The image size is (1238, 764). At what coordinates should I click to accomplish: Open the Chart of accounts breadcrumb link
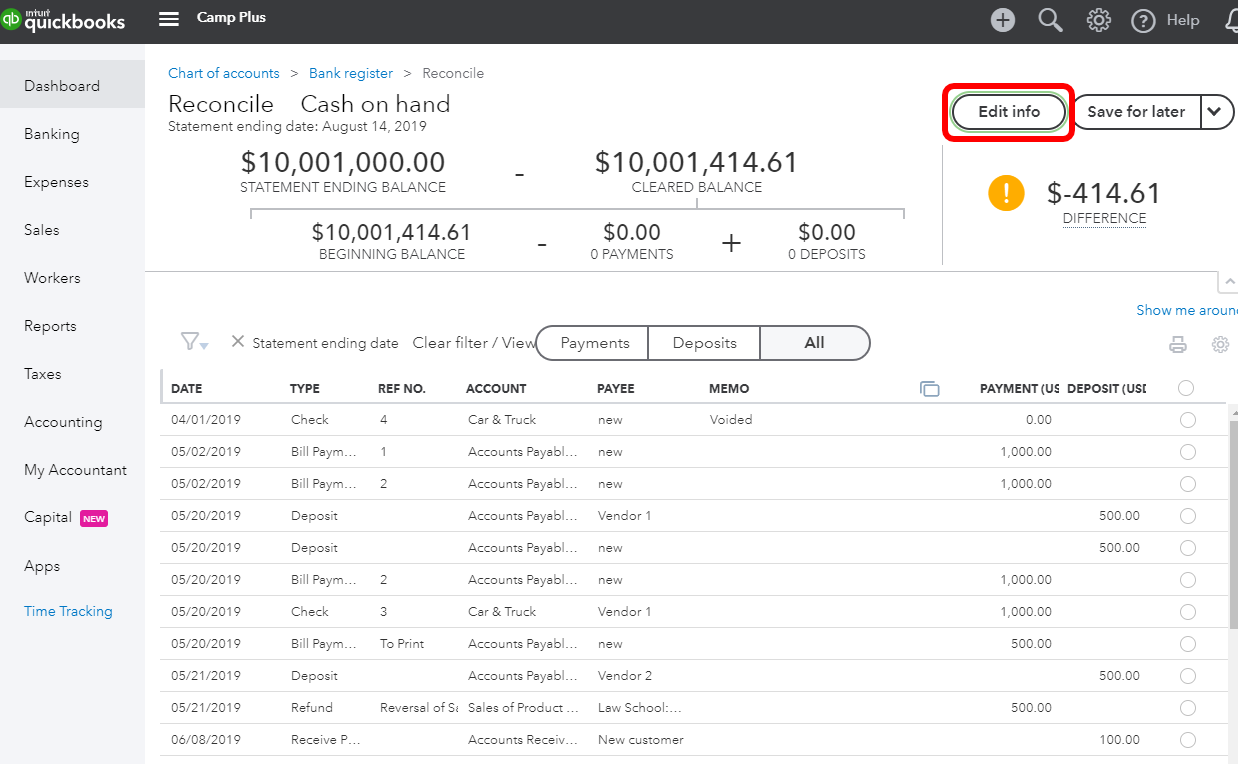point(223,73)
